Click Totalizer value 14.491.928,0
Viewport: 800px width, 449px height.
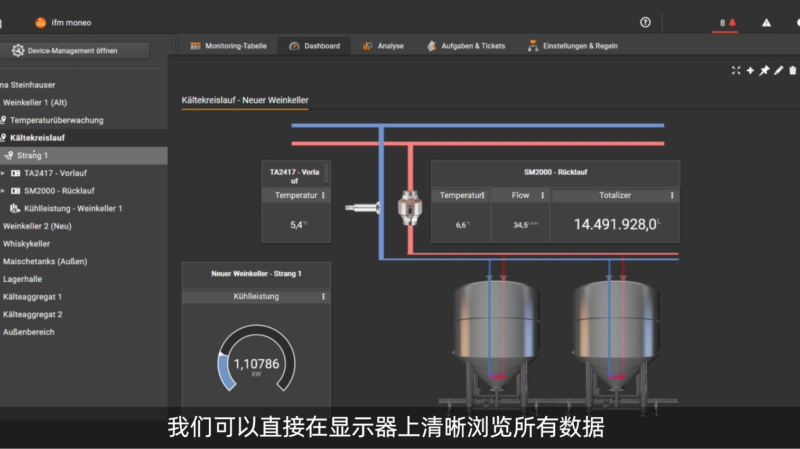point(616,224)
